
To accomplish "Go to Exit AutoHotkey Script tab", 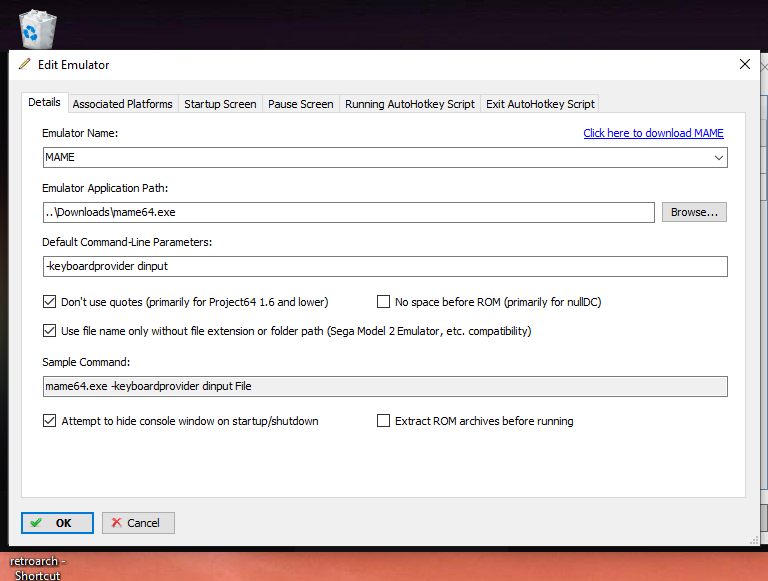I will pos(540,104).
